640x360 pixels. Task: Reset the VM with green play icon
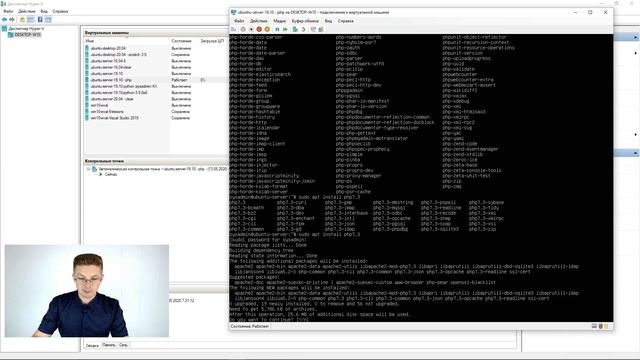point(285,29)
